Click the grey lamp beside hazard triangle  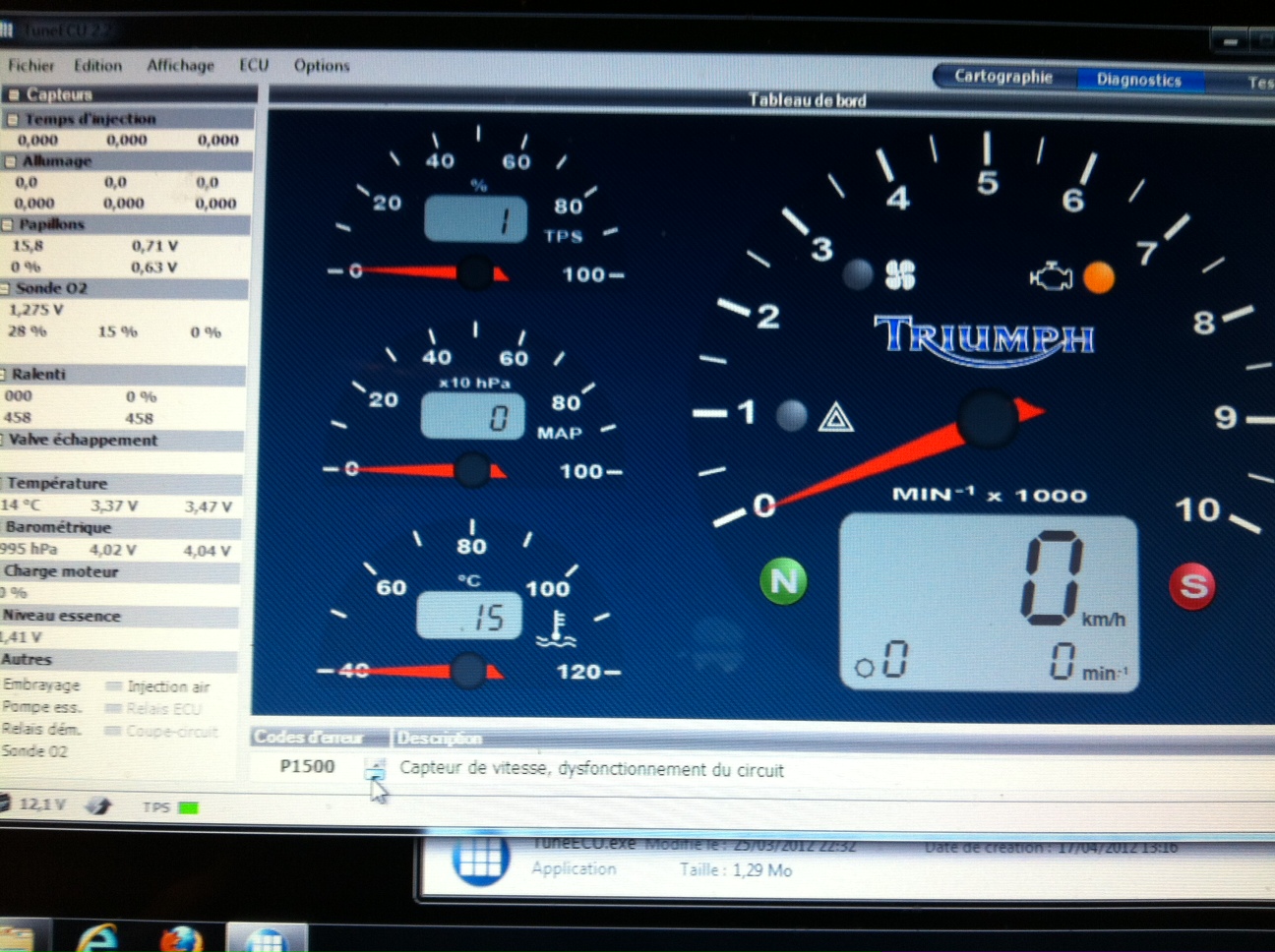point(792,415)
